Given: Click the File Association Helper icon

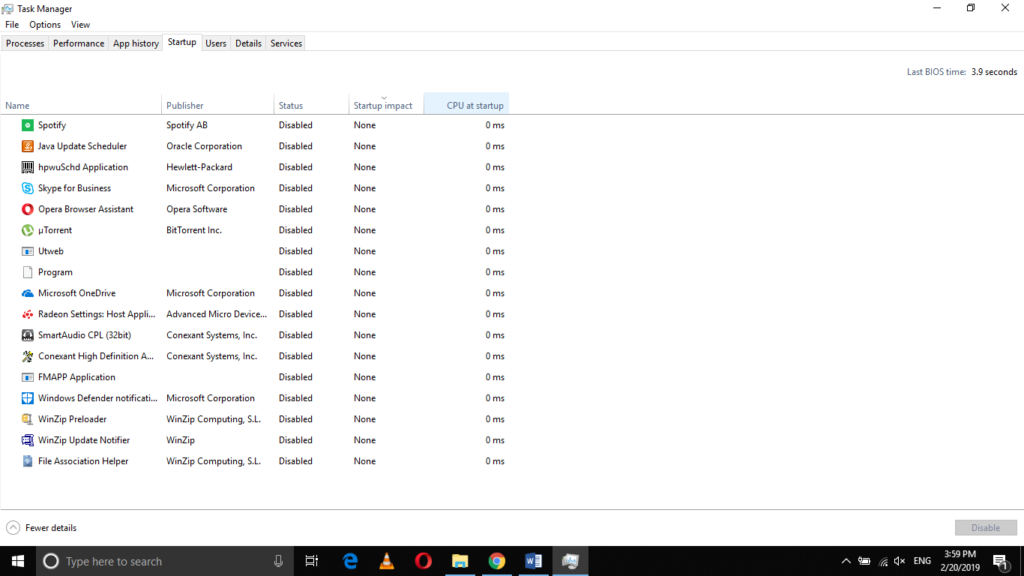Looking at the screenshot, I should coord(27,461).
